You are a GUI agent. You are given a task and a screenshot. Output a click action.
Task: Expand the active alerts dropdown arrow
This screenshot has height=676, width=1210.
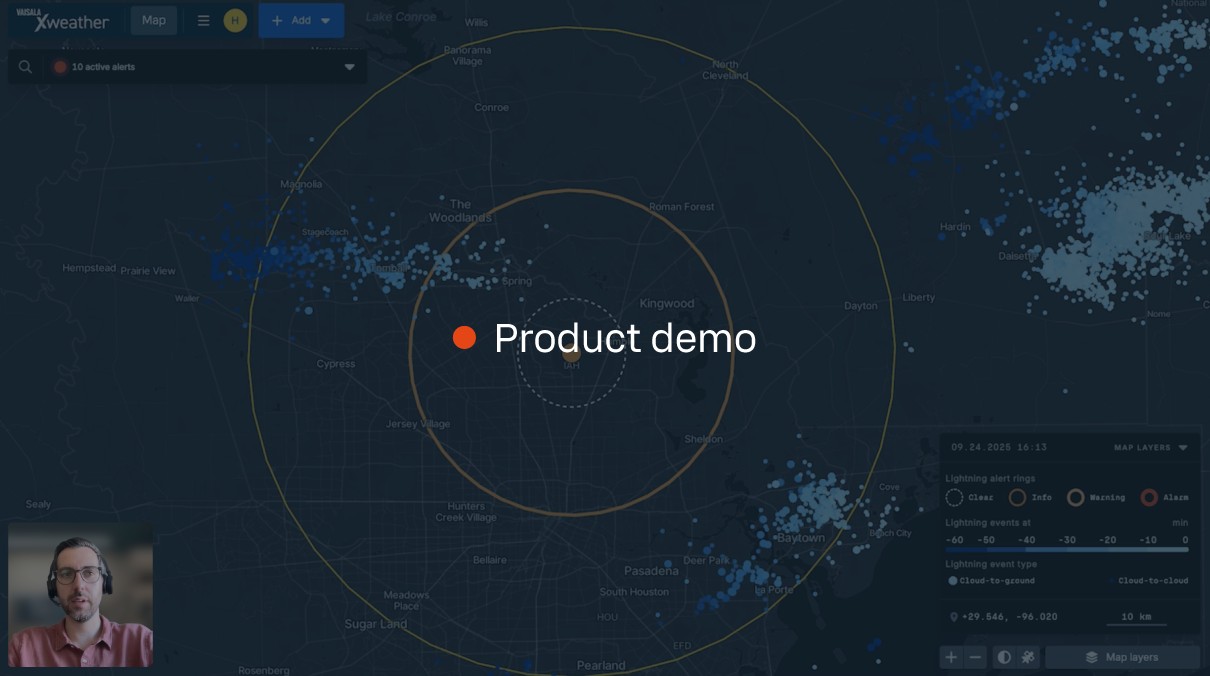tap(349, 67)
